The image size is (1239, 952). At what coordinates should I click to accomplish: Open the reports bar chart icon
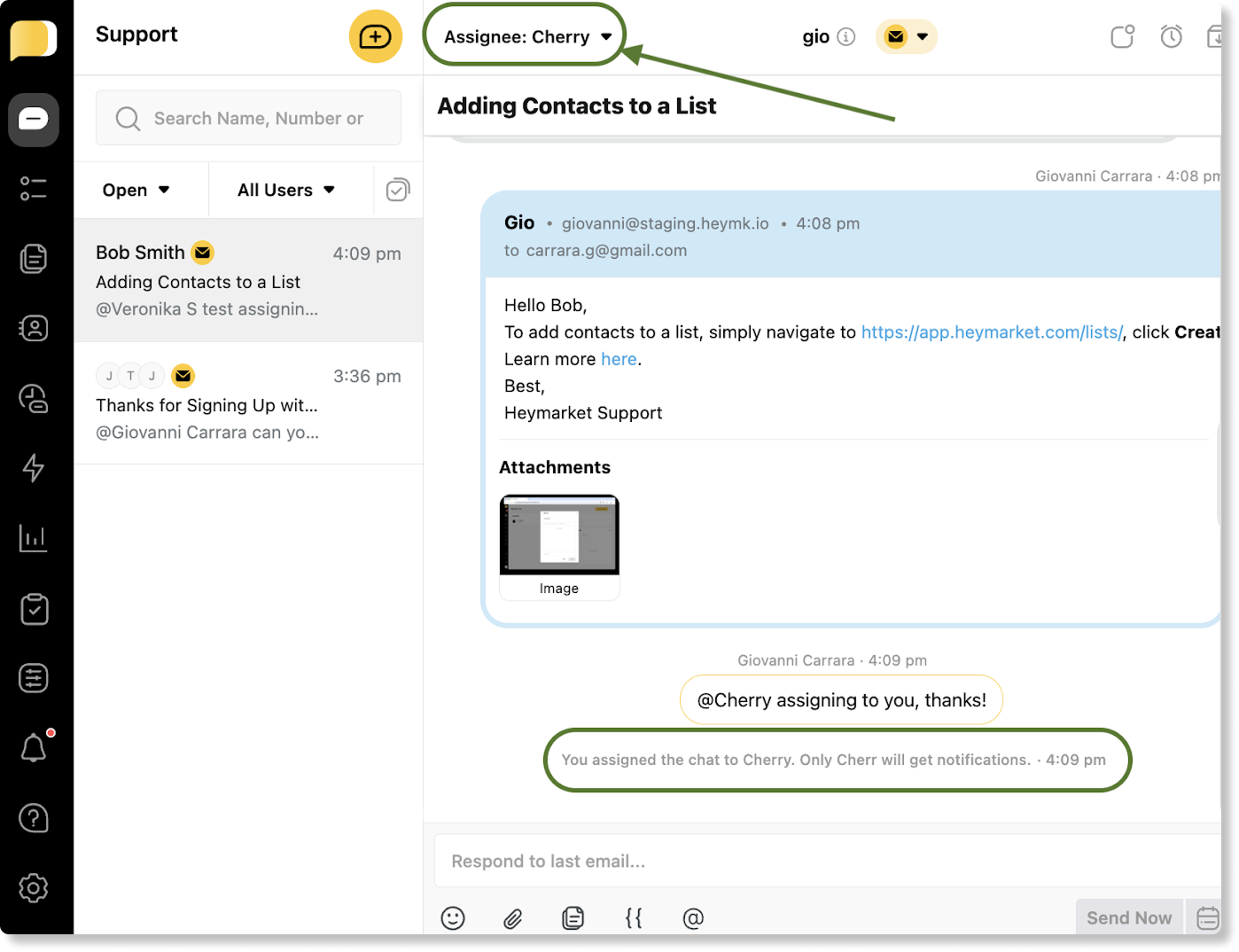tap(34, 538)
